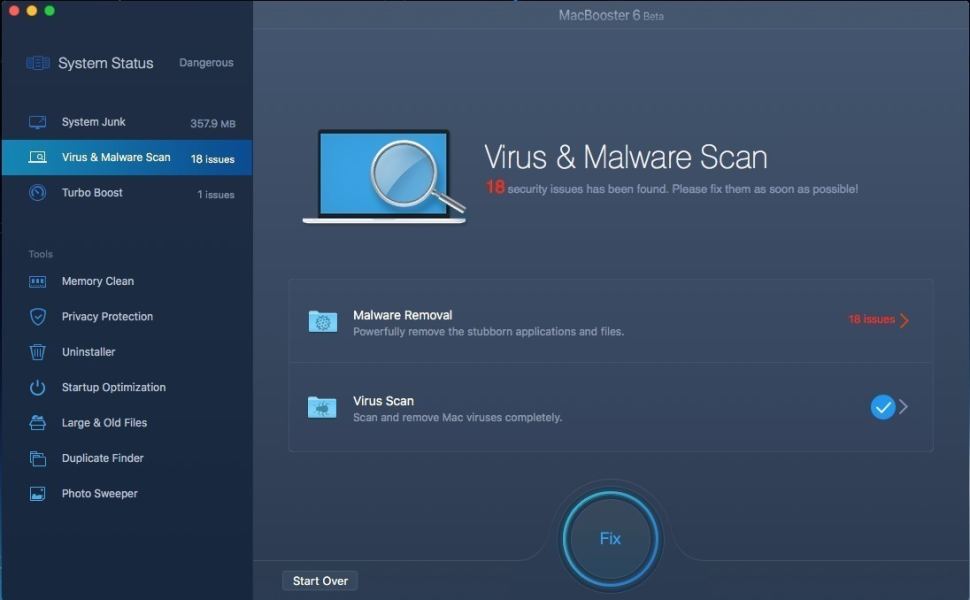Expand the Virus Scan row arrow

(x=903, y=407)
